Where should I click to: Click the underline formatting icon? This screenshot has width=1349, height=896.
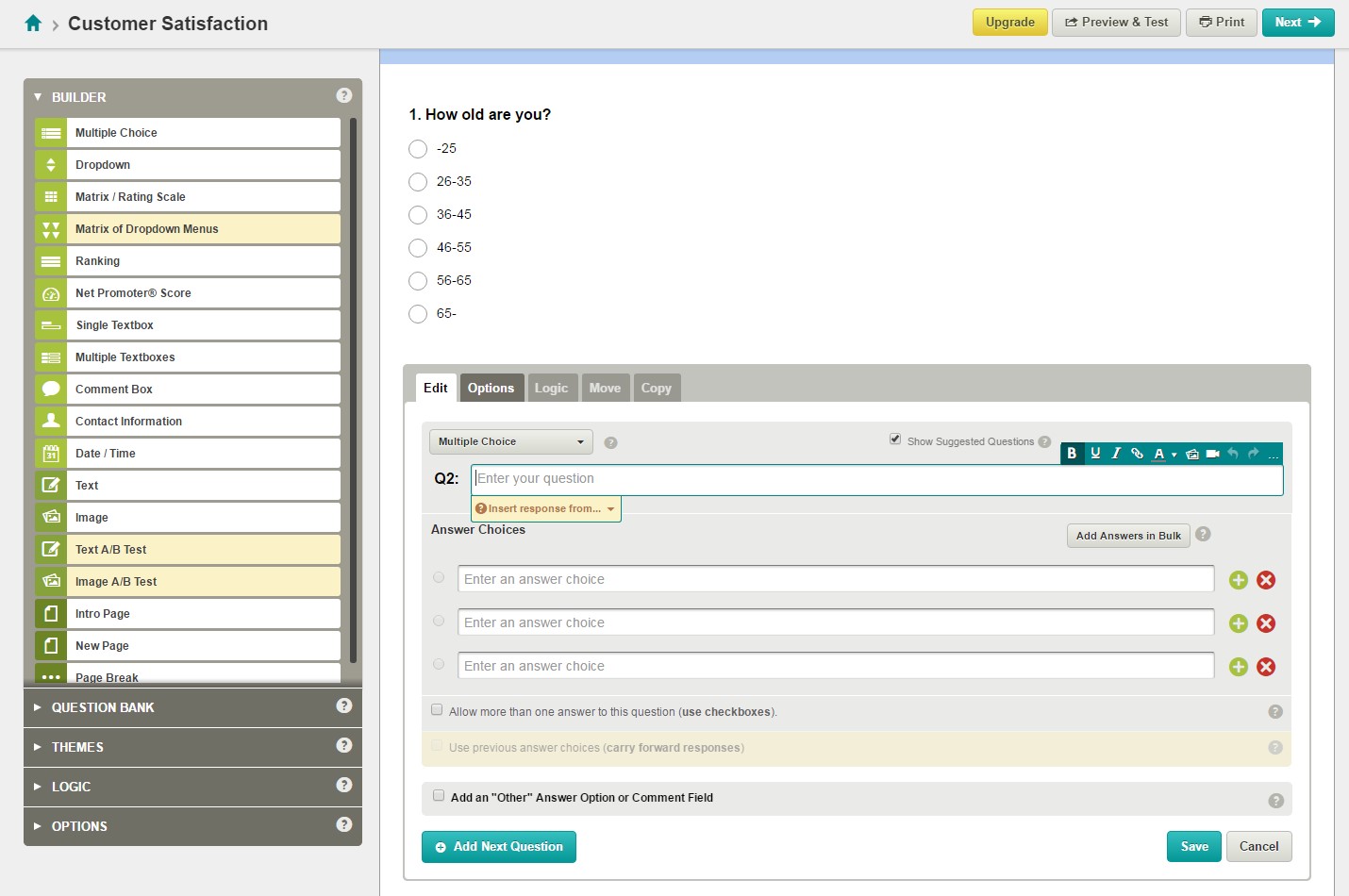click(x=1095, y=454)
